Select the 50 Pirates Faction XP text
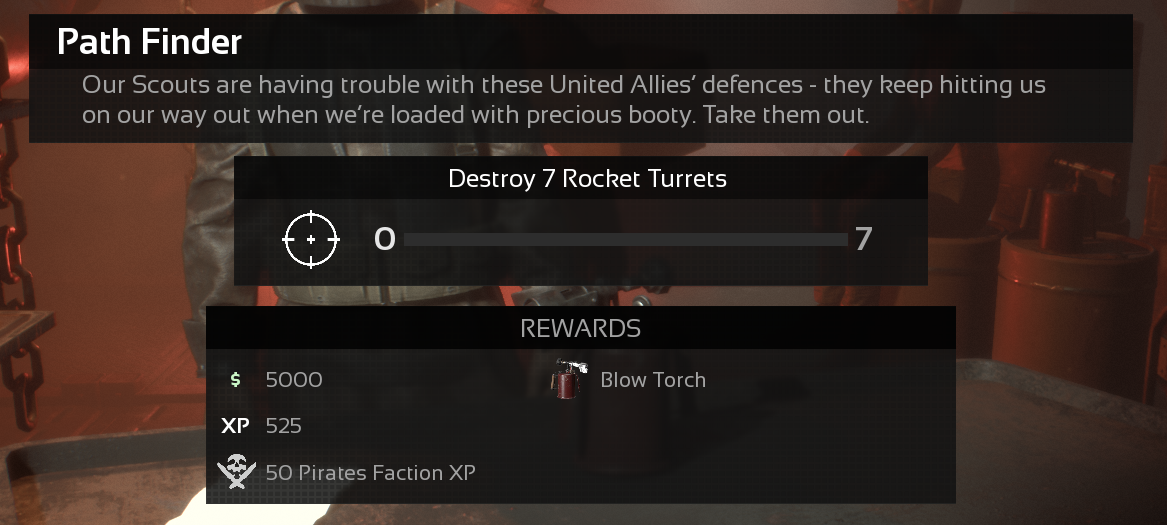This screenshot has height=525, width=1167. coord(371,472)
